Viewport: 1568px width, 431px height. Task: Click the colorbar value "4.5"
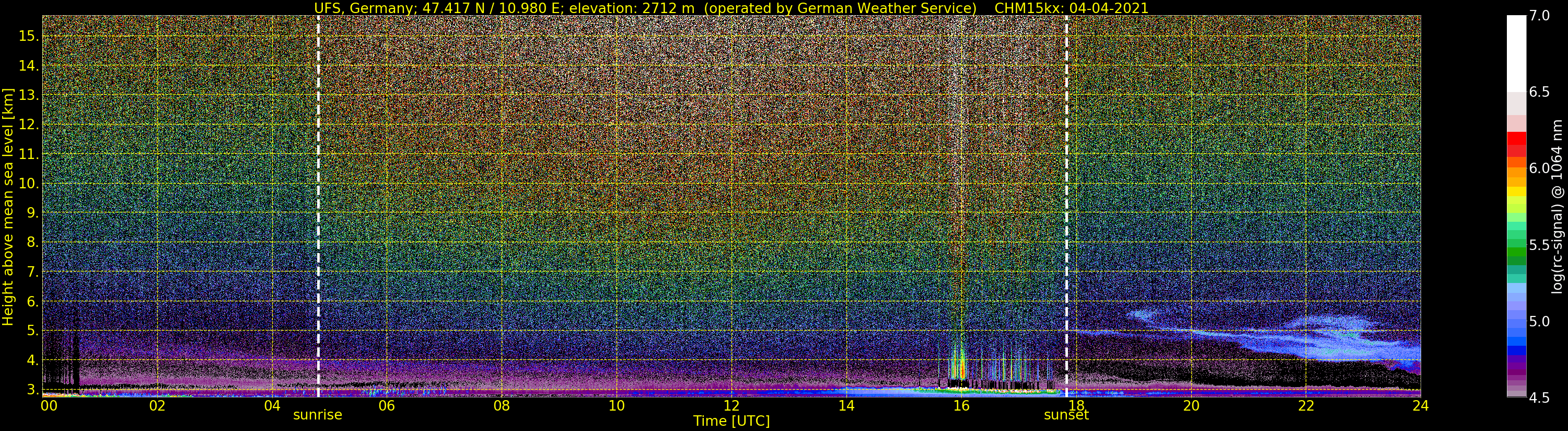(x=1539, y=398)
